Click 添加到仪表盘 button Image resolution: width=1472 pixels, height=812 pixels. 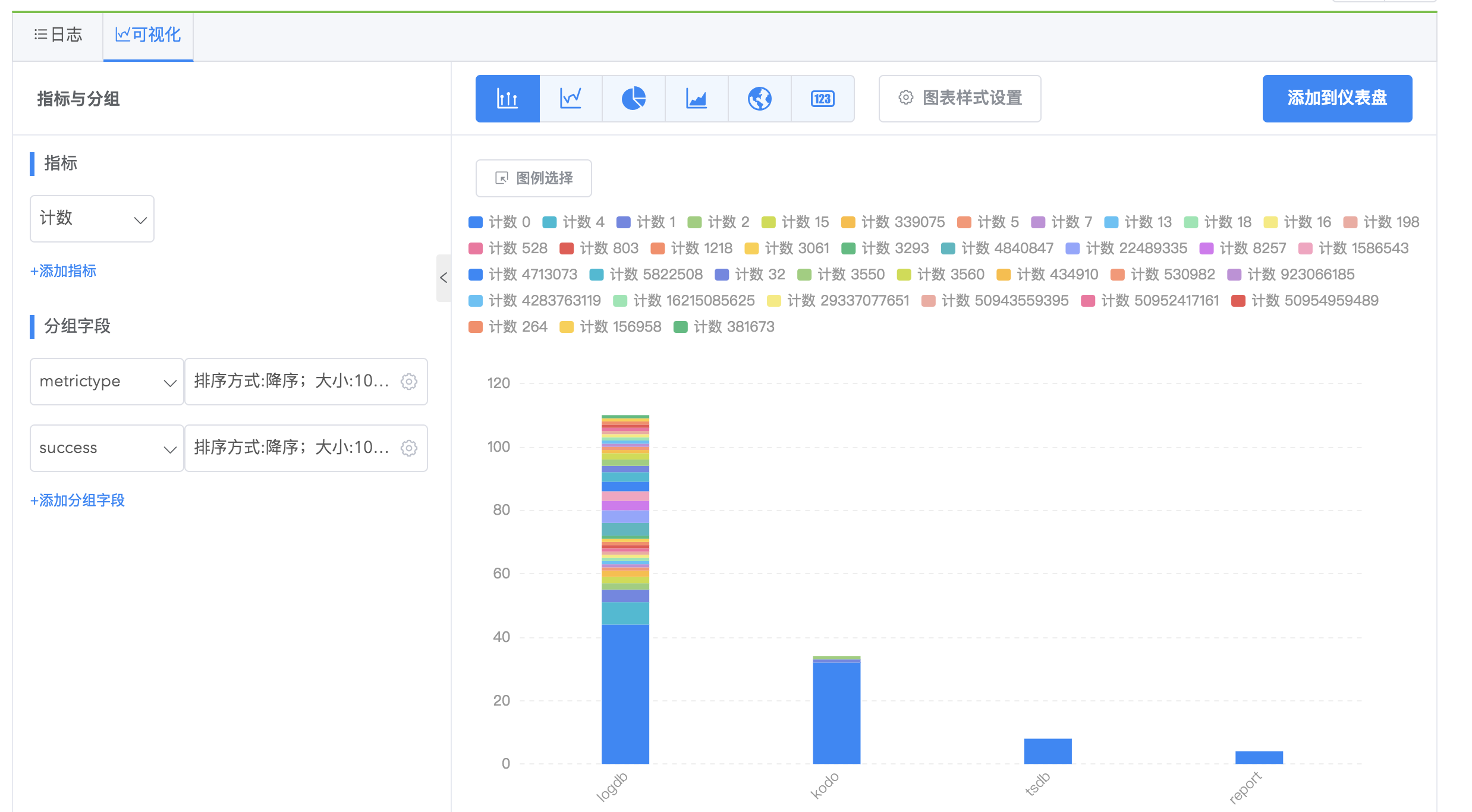[x=1337, y=99]
